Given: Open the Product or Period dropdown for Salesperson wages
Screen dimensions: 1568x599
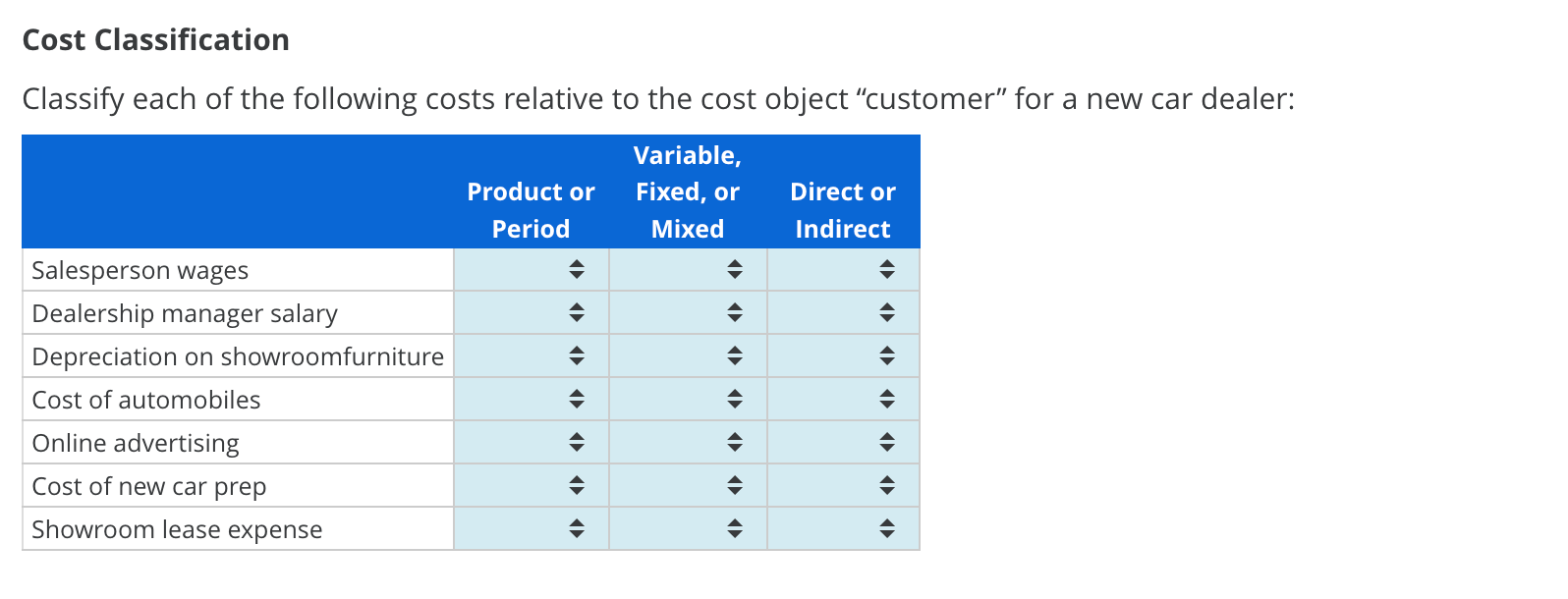Looking at the screenshot, I should 576,269.
